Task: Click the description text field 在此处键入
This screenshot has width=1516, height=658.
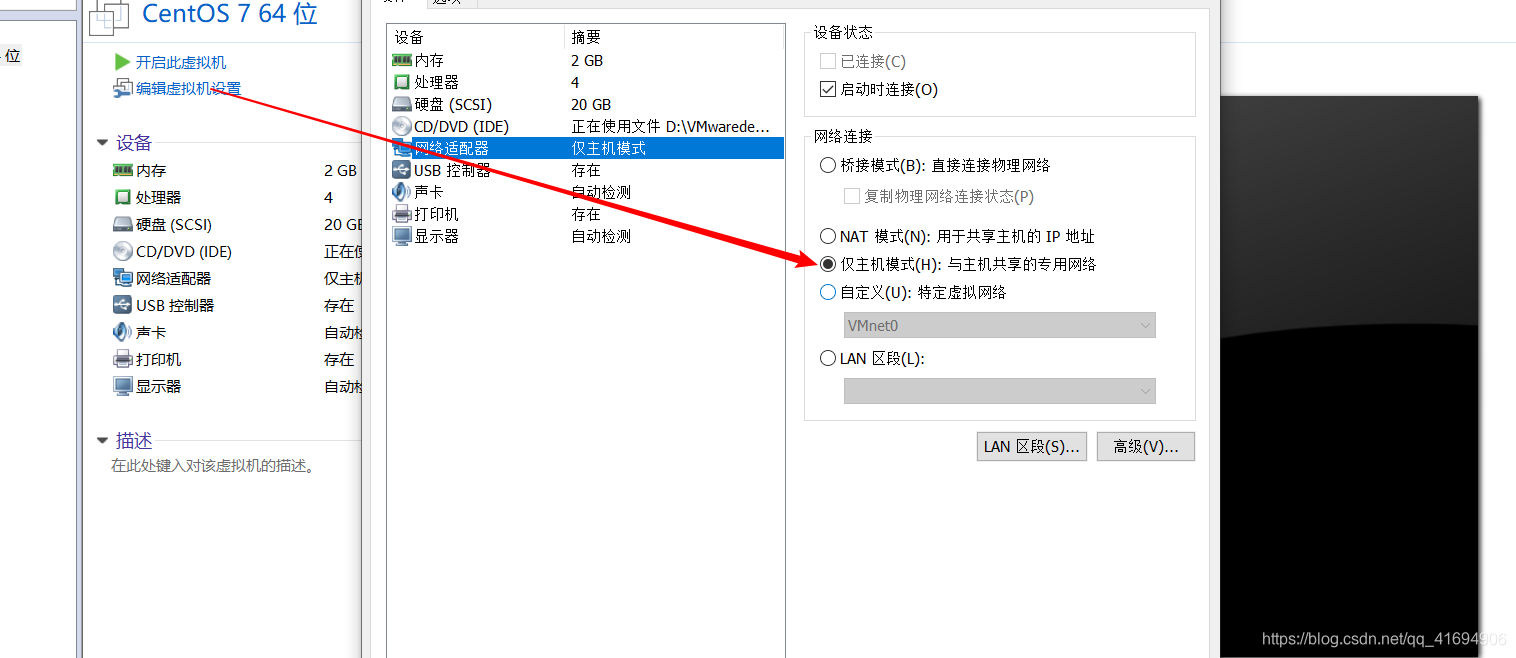Action: tap(213, 466)
